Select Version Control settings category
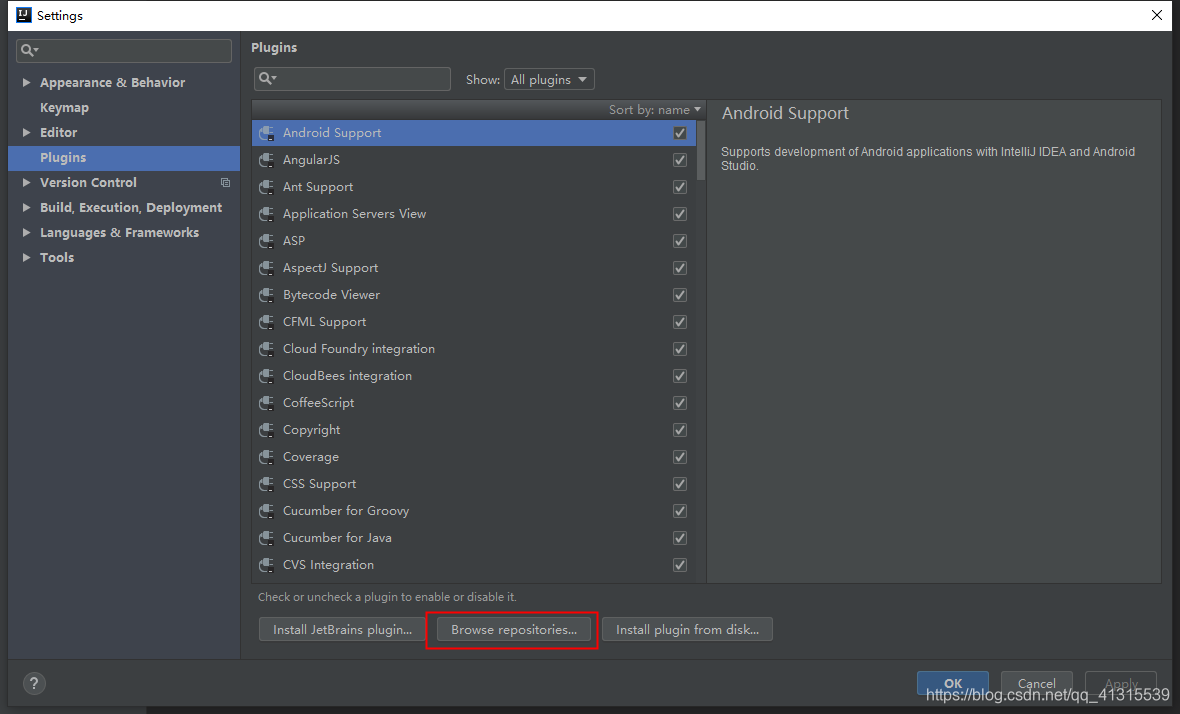1180x714 pixels. pyautogui.click(x=123, y=183)
